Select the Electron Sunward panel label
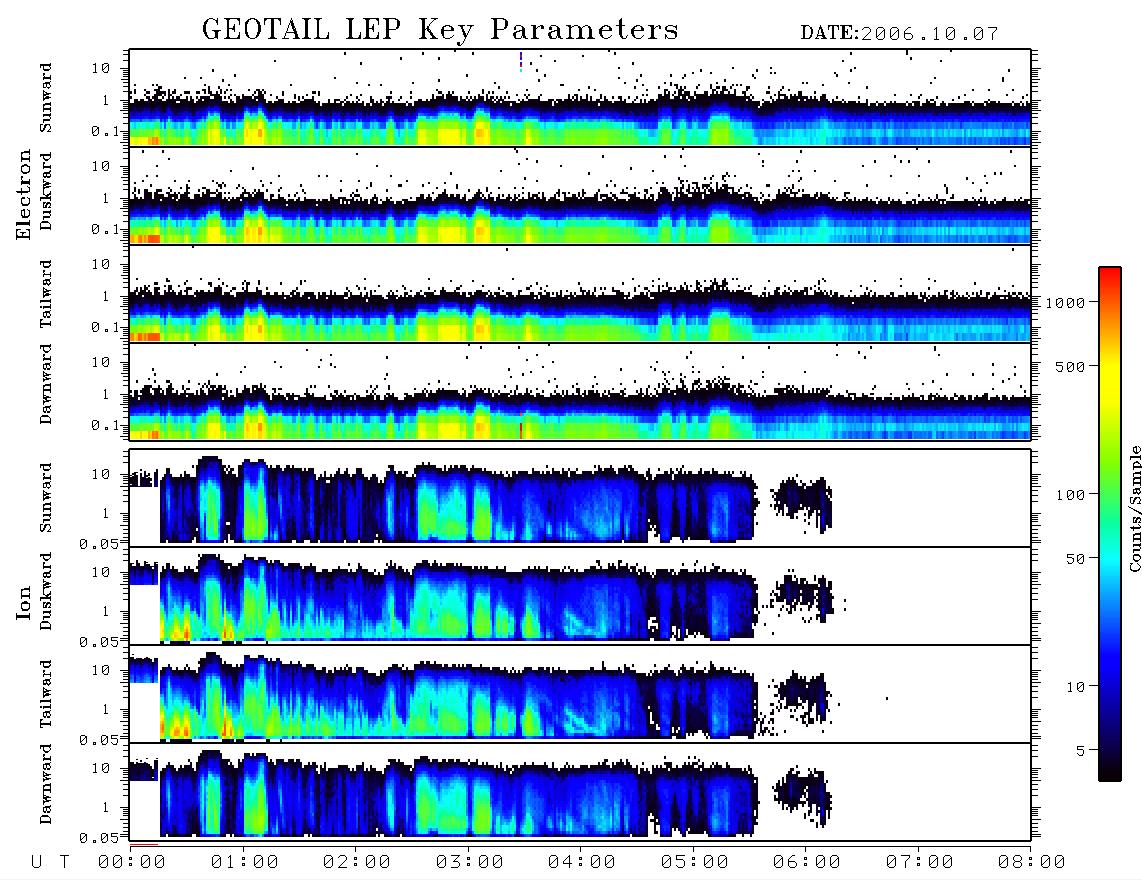Viewport: 1142px width, 880px height. click(x=46, y=98)
